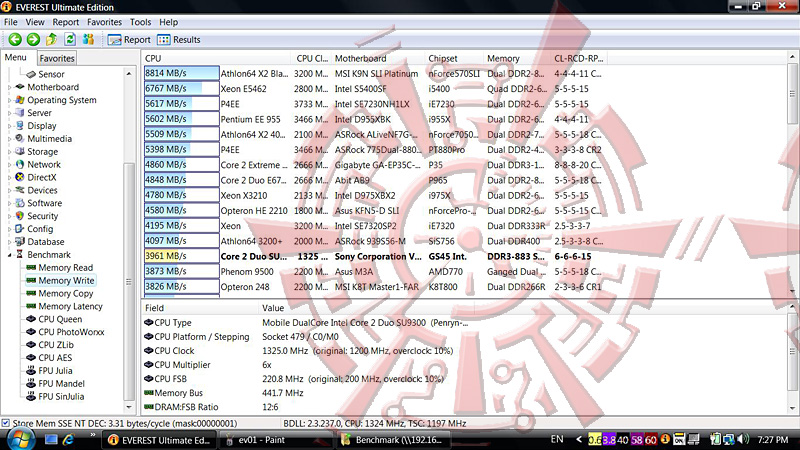Expand the DirectX tree node
The width and height of the screenshot is (800, 450).
click(9, 178)
